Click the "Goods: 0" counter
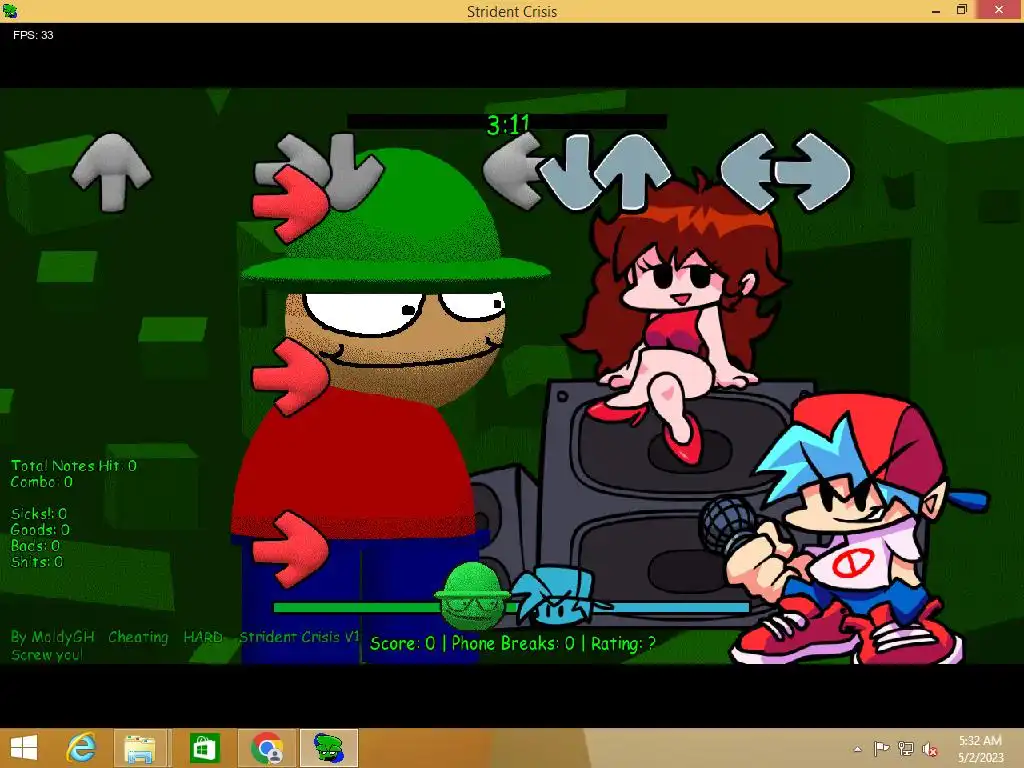 (x=40, y=530)
